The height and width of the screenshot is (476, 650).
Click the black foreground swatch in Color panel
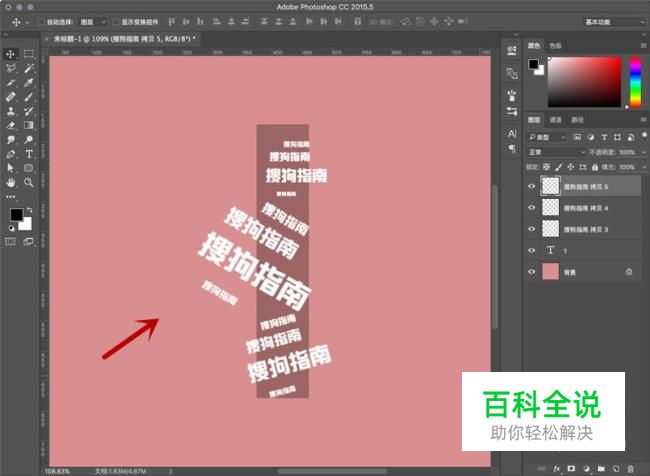533,64
